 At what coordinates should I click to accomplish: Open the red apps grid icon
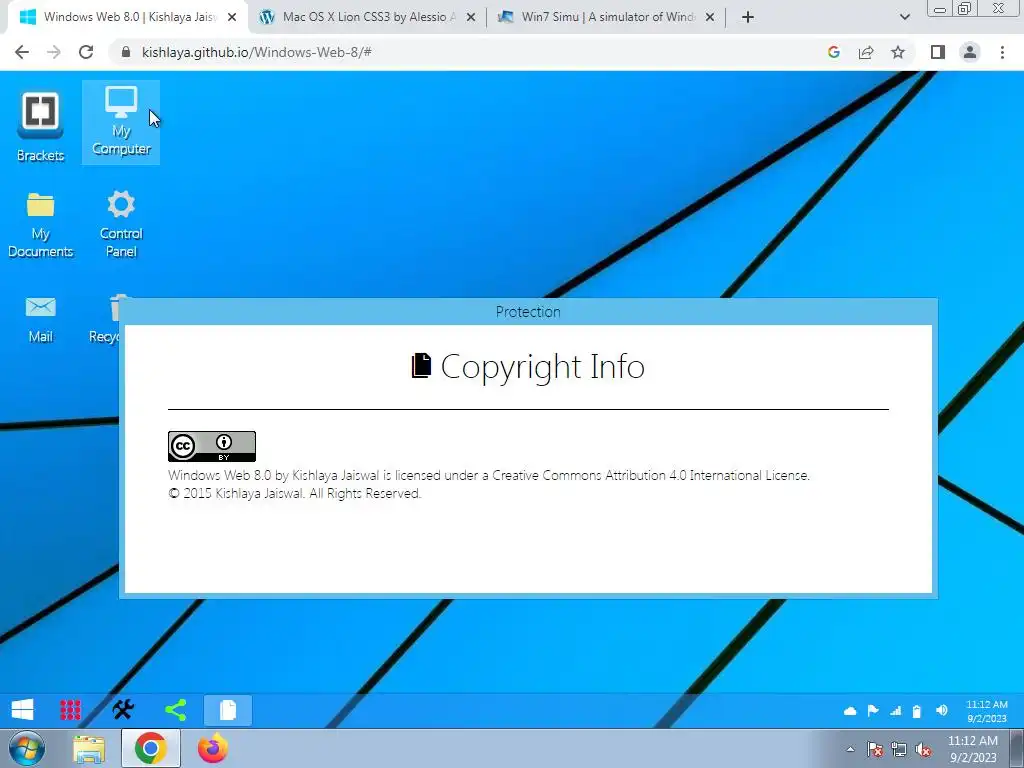coord(71,710)
